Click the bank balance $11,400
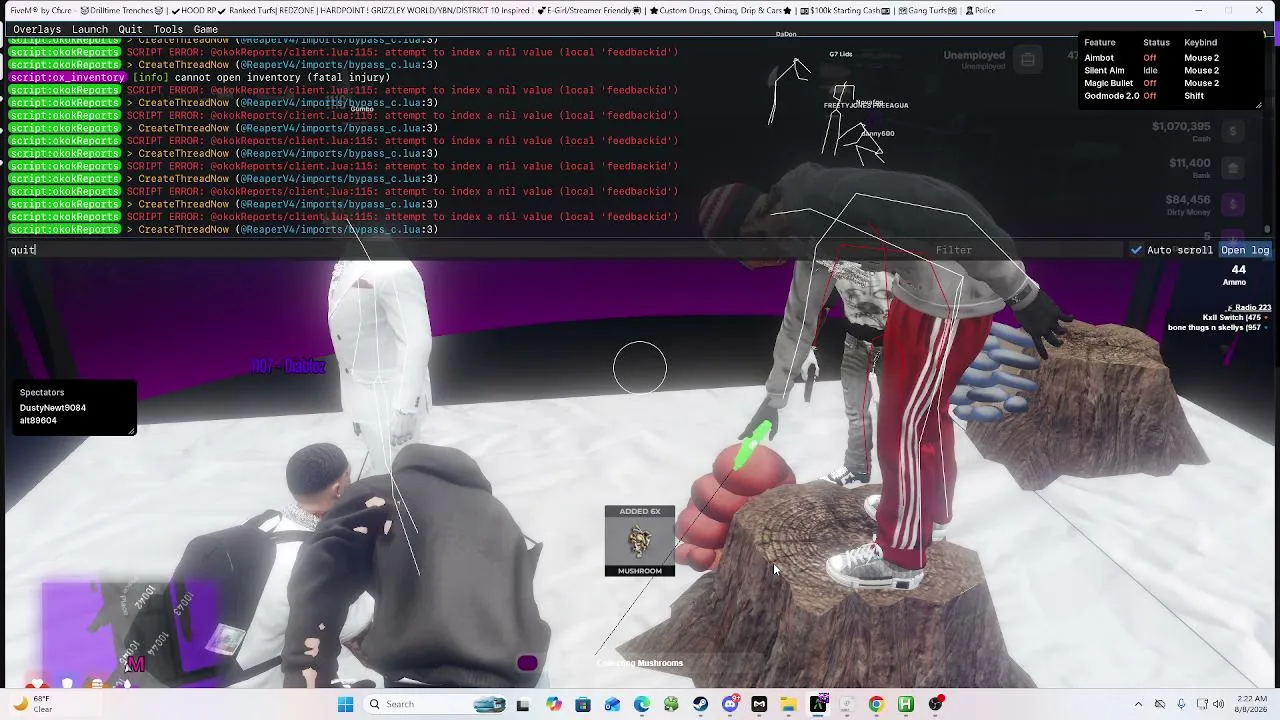This screenshot has height=720, width=1280. pyautogui.click(x=1189, y=163)
